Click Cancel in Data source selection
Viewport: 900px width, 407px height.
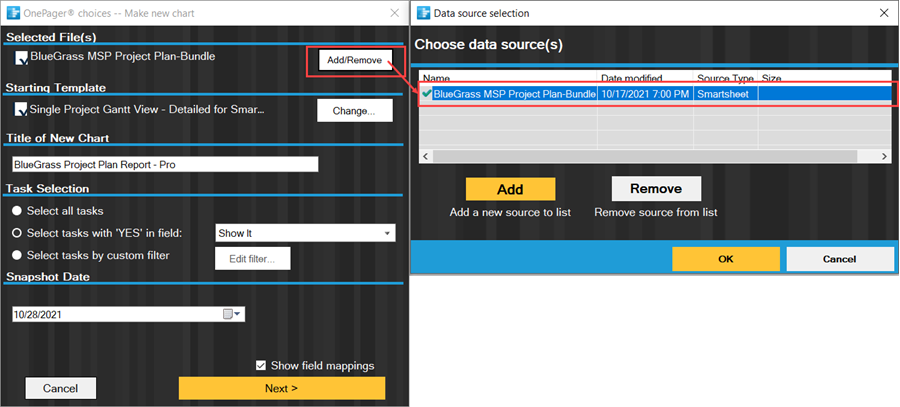(x=840, y=259)
